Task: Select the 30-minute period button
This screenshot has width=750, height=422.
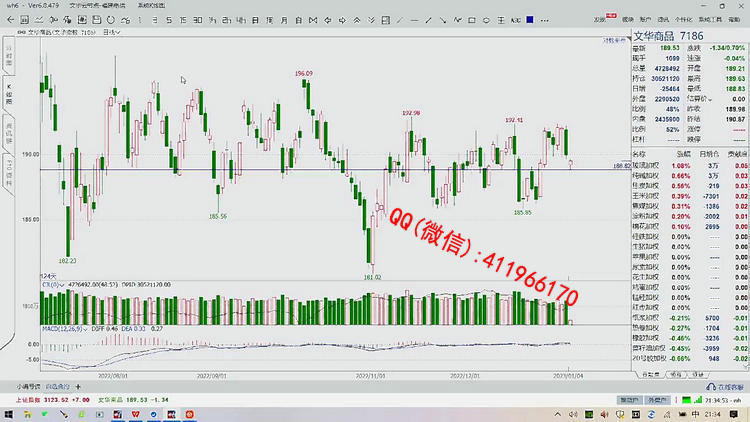Action: click(x=198, y=20)
